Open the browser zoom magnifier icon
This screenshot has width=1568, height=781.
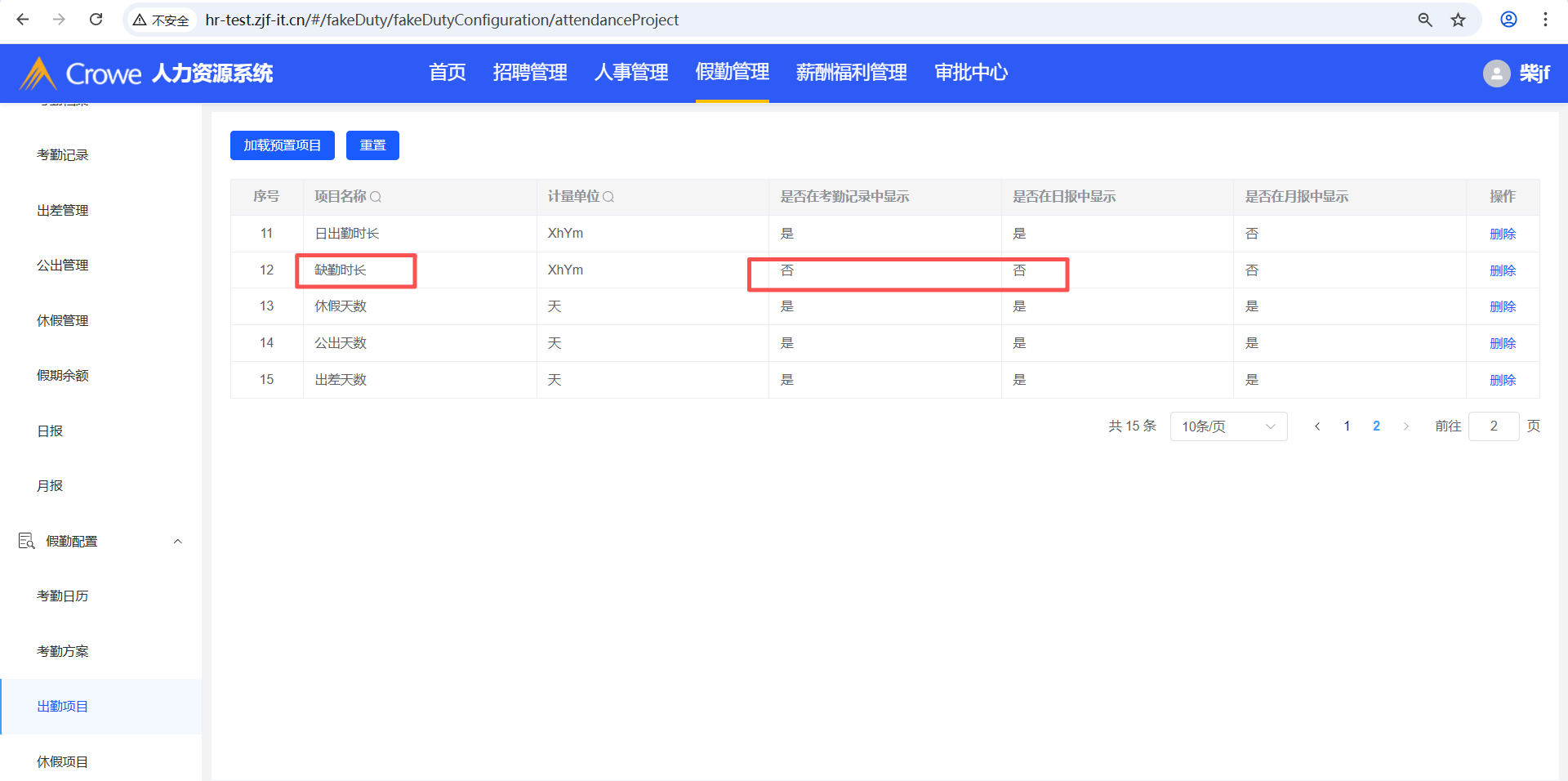coord(1425,20)
